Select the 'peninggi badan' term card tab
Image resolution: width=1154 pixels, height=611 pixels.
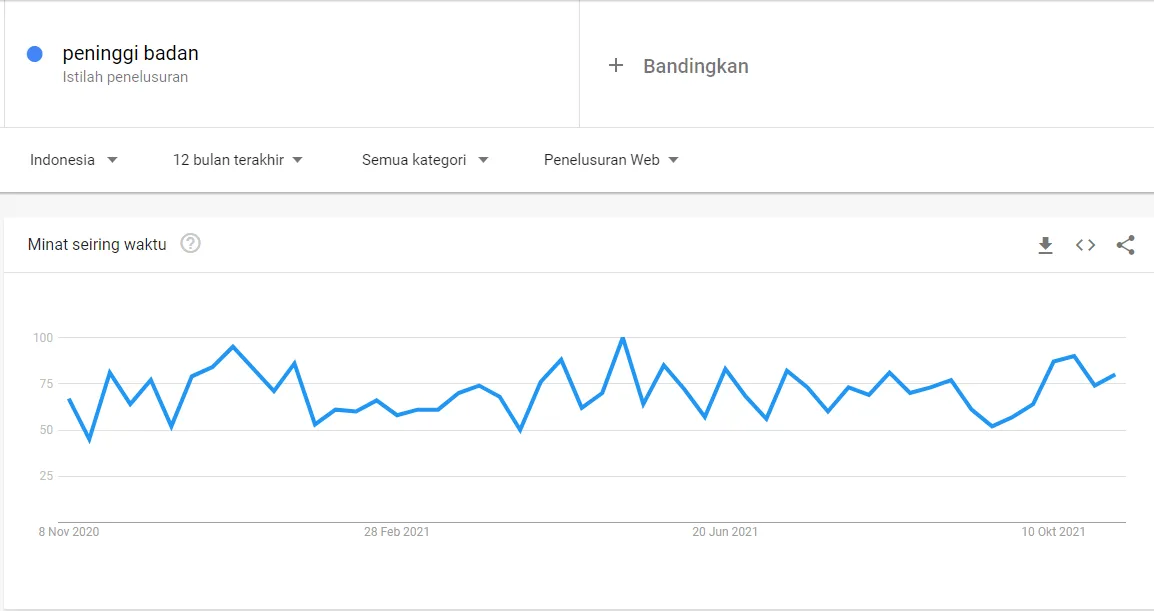[x=290, y=65]
